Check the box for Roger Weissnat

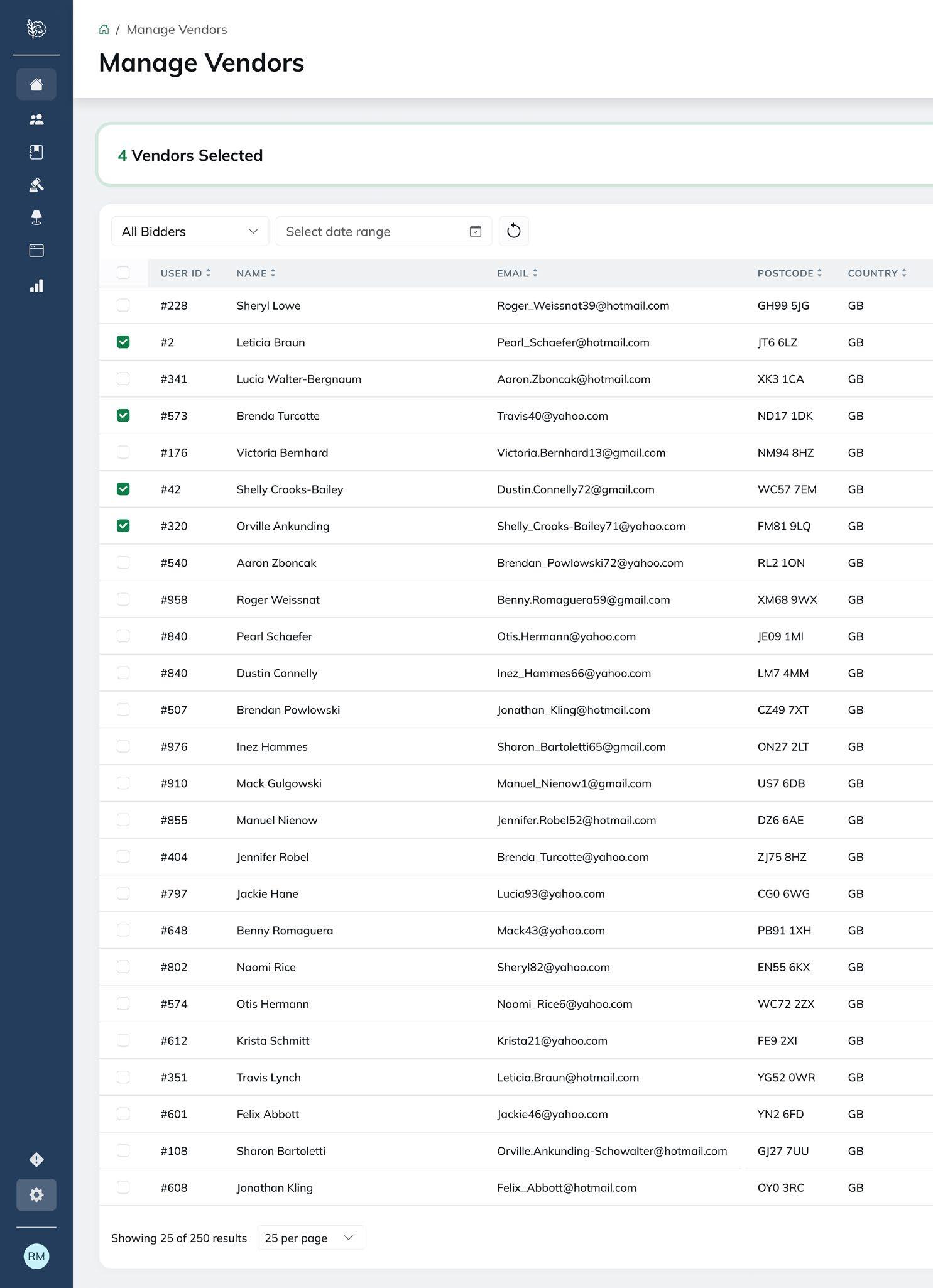pyautogui.click(x=123, y=599)
